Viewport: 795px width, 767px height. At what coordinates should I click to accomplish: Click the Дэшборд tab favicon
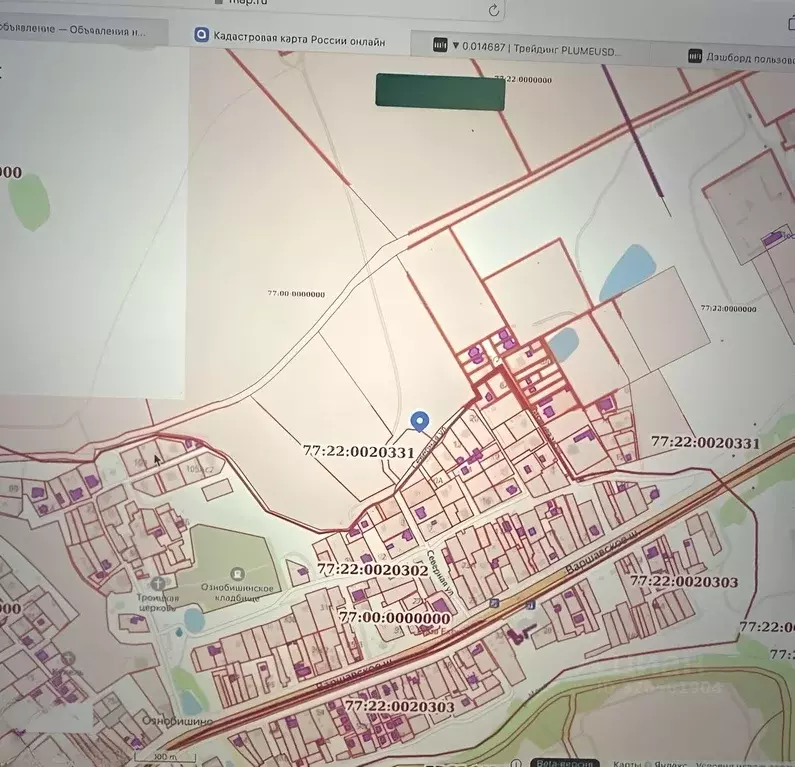(694, 57)
